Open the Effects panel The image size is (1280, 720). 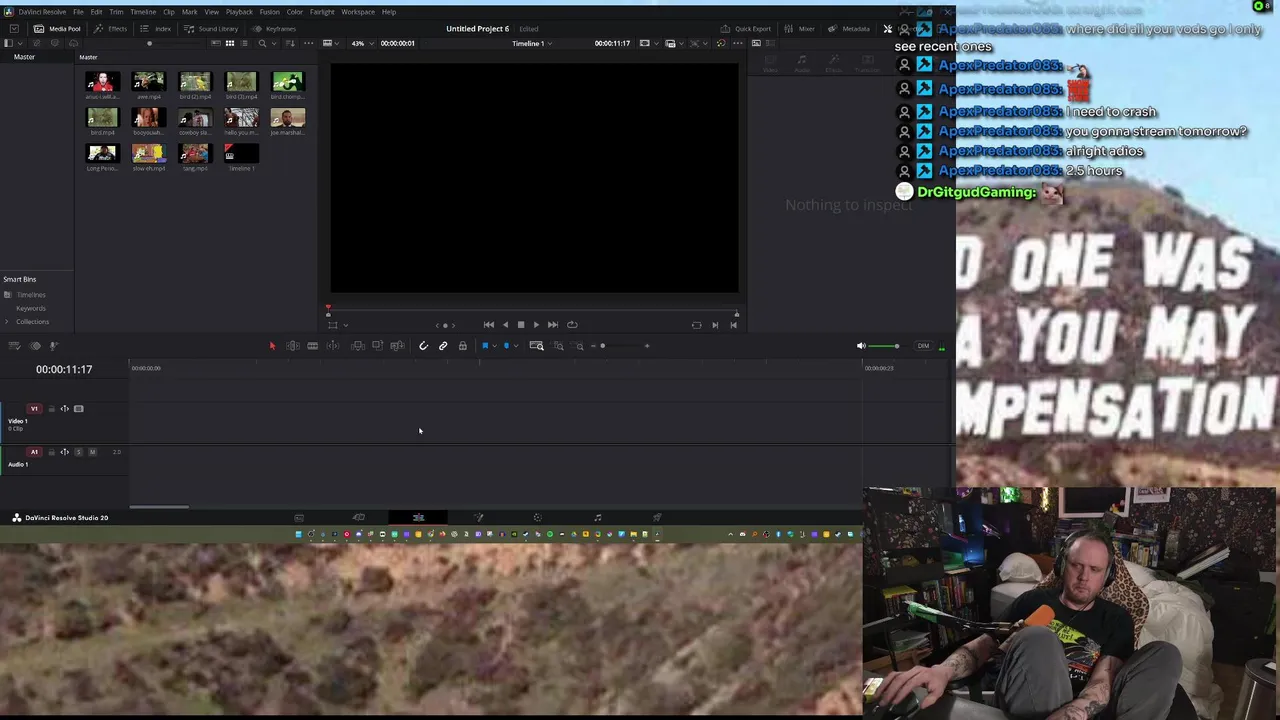click(111, 29)
